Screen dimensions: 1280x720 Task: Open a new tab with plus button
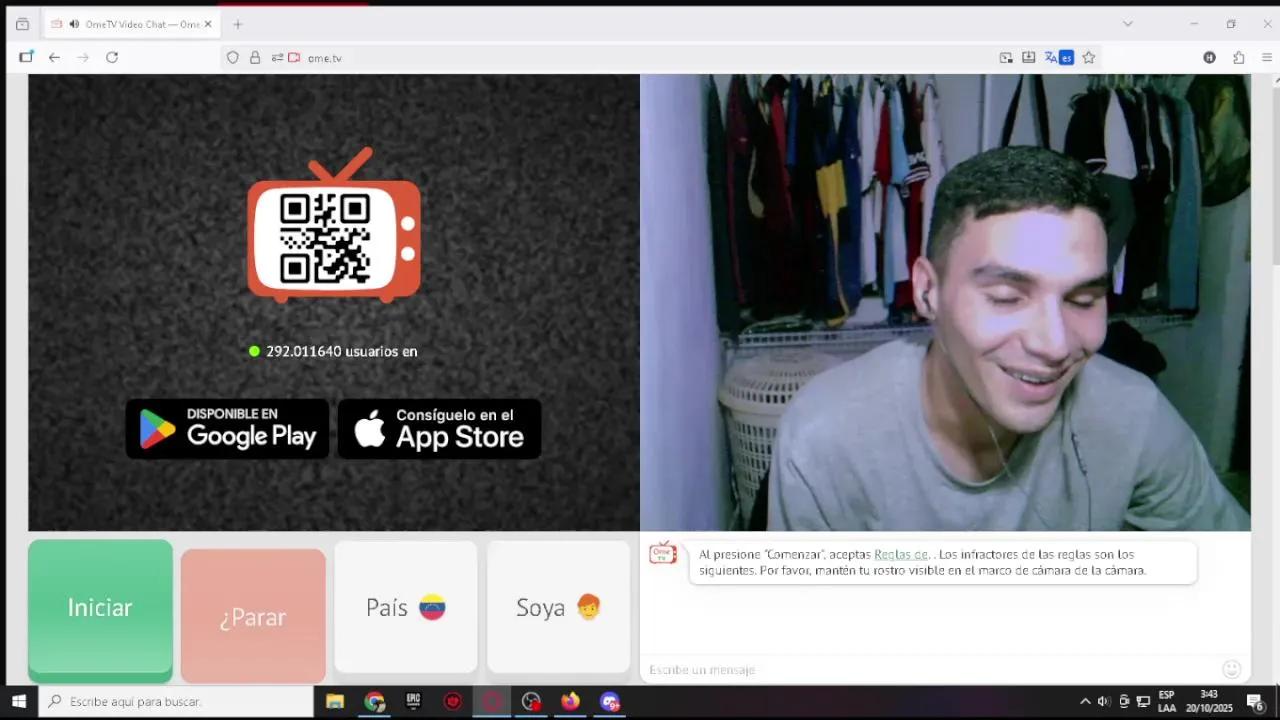tap(238, 24)
